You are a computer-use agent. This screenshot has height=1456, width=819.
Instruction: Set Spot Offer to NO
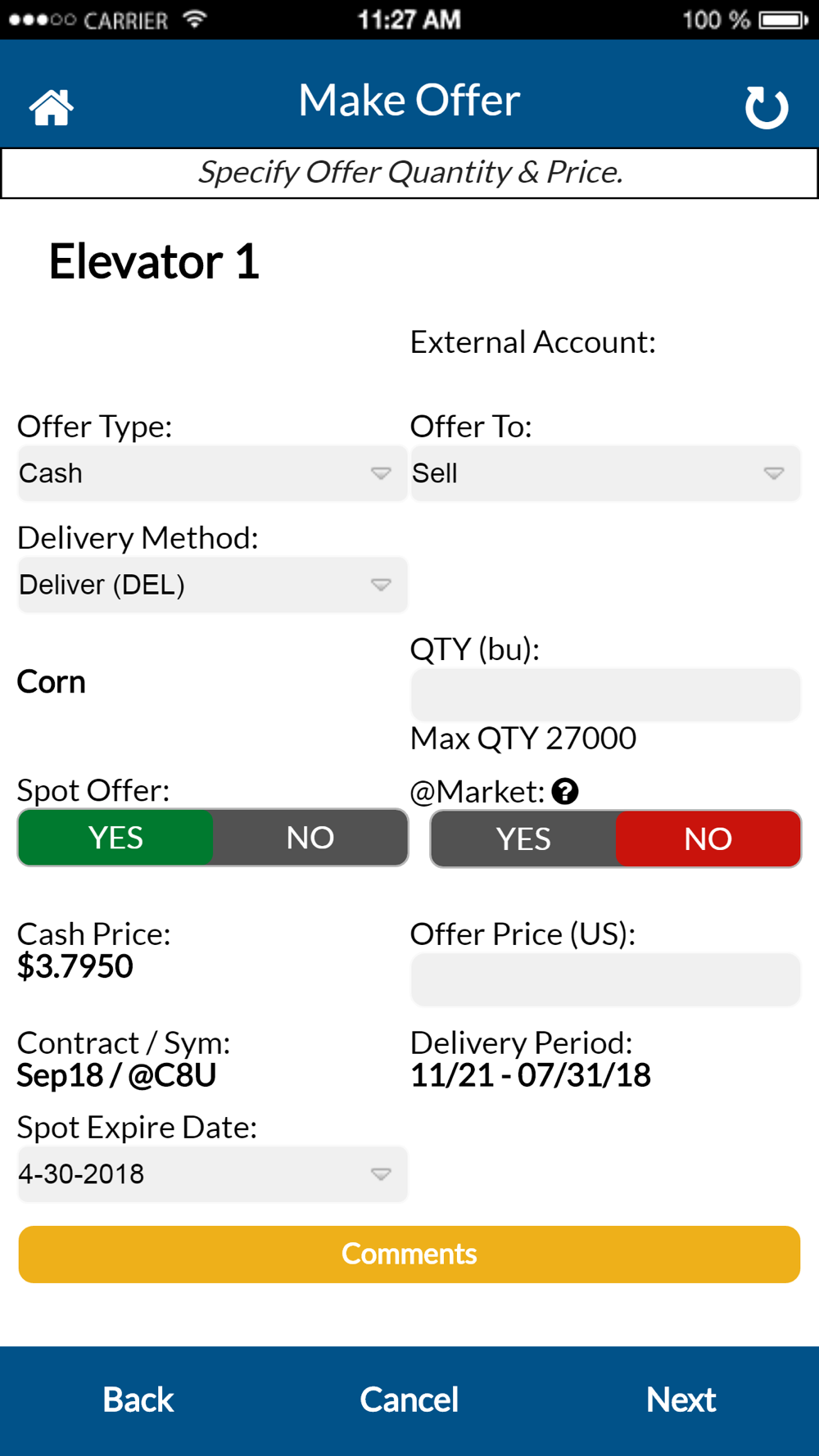click(x=310, y=838)
